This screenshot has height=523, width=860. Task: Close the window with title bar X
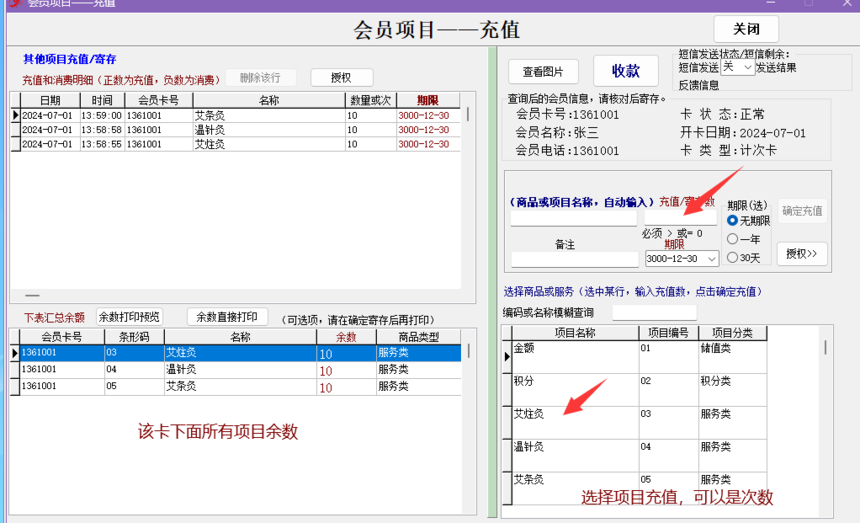[x=847, y=3]
